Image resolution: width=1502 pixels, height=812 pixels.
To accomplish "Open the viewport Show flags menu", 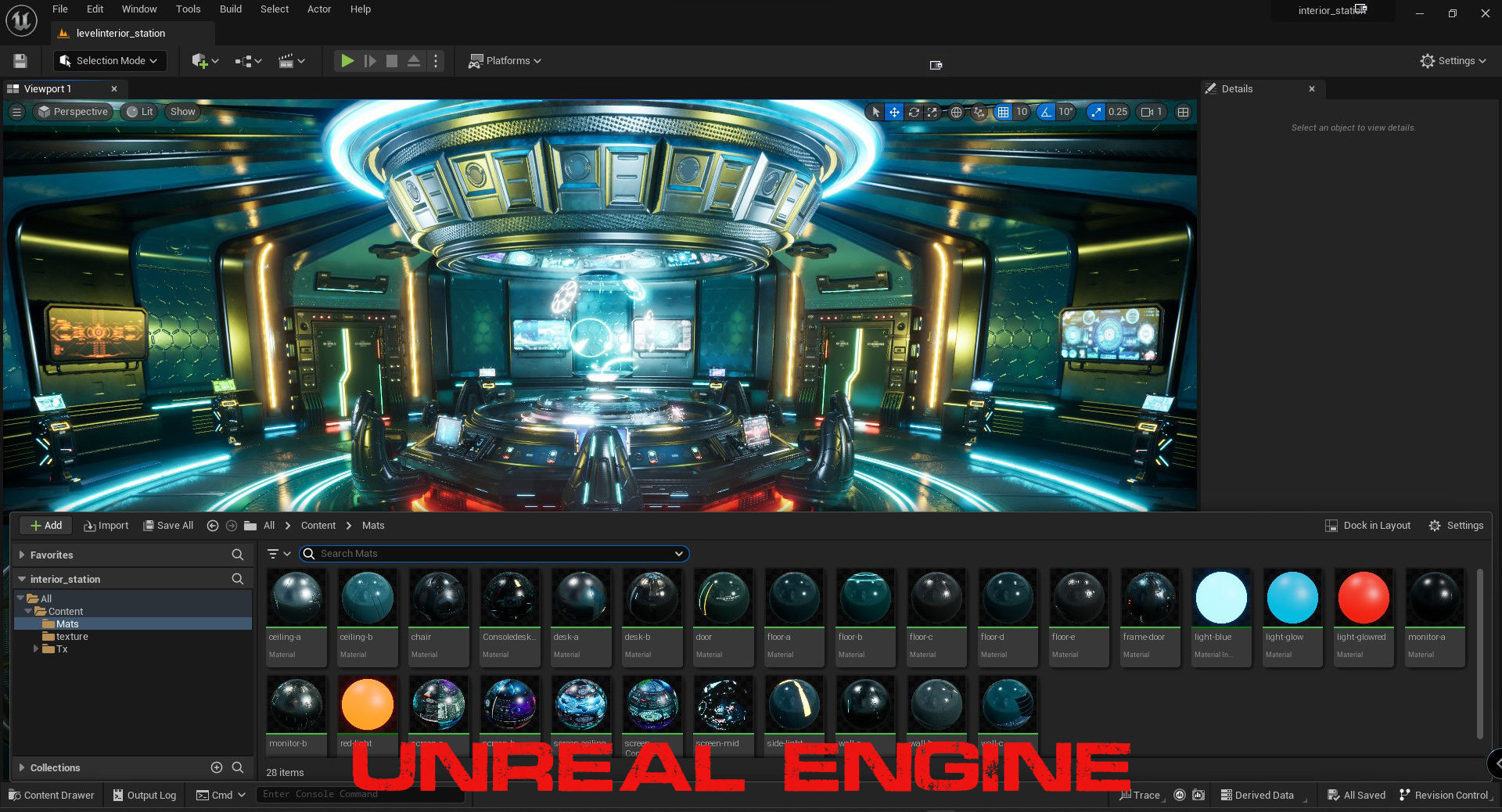I will click(x=182, y=112).
